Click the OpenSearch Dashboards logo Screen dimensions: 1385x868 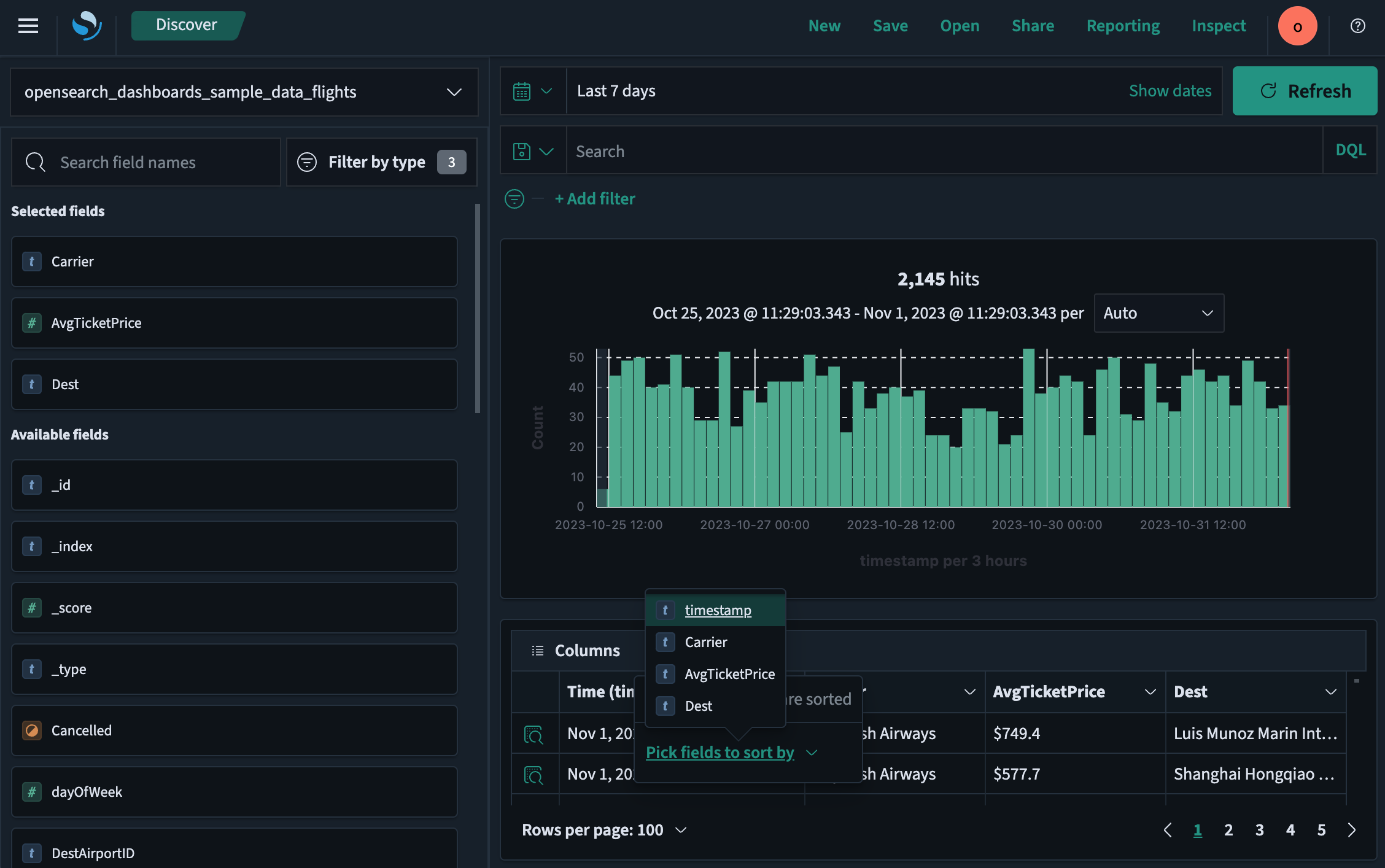pyautogui.click(x=87, y=26)
